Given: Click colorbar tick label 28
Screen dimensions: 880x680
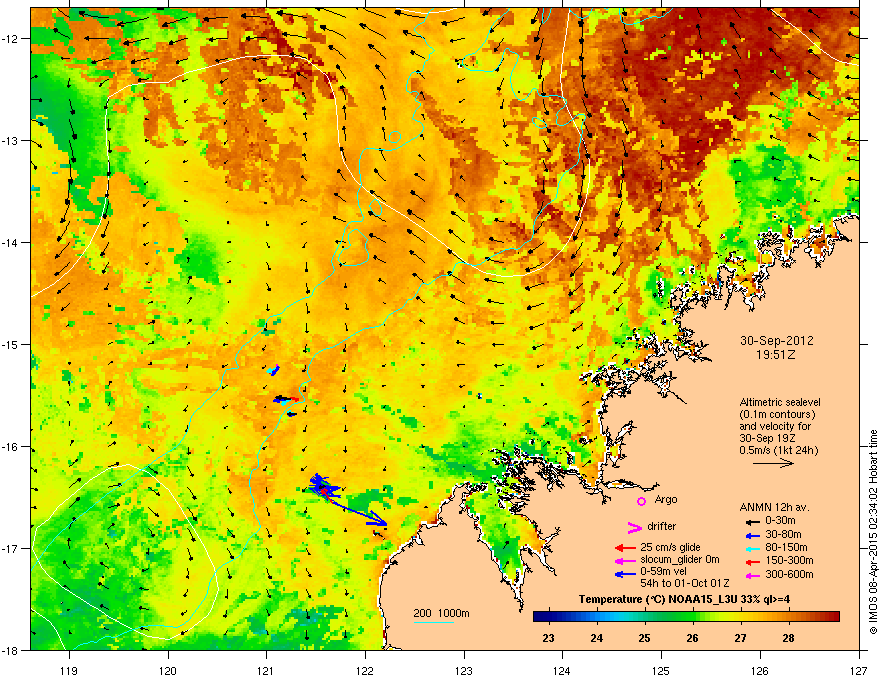Looking at the screenshot, I should pos(789,638).
